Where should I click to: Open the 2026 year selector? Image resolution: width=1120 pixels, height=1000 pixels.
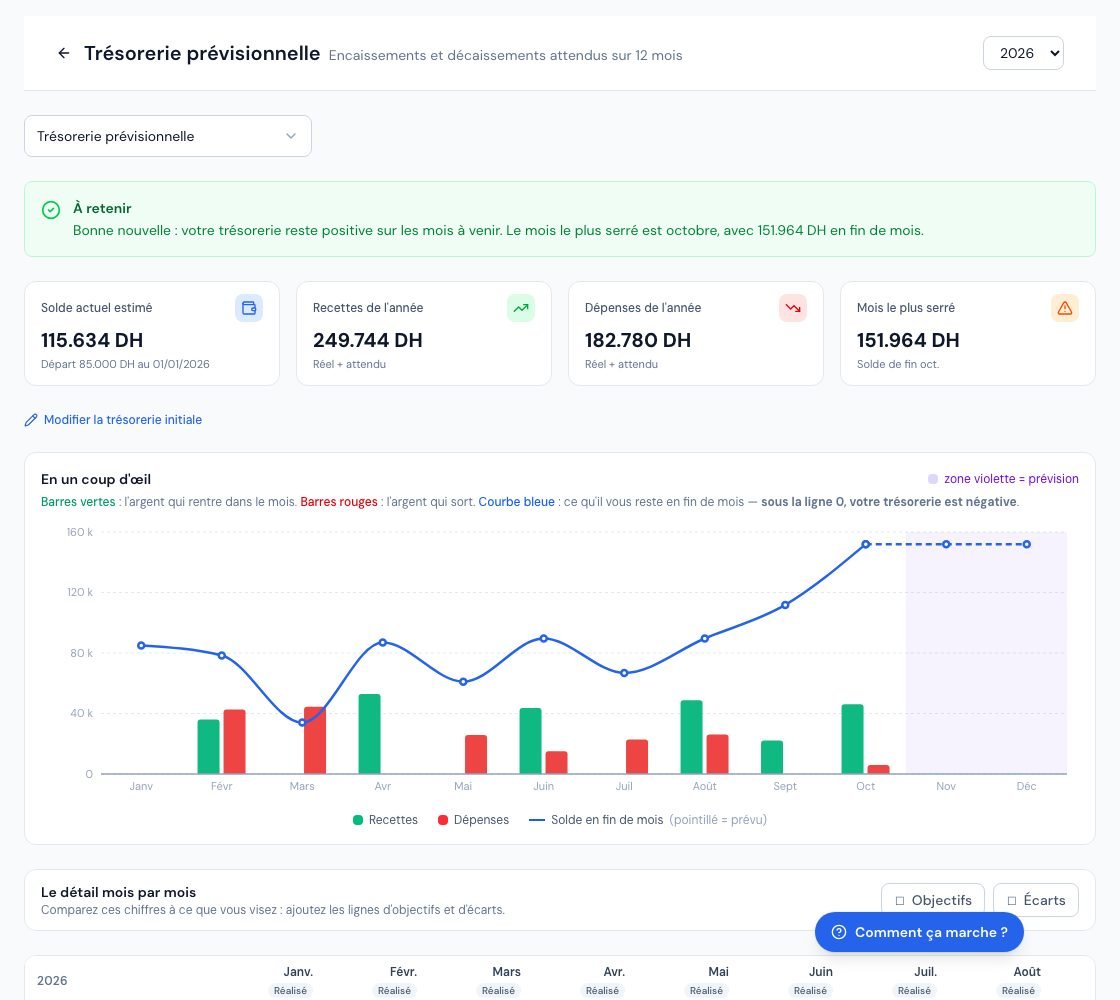click(1023, 53)
